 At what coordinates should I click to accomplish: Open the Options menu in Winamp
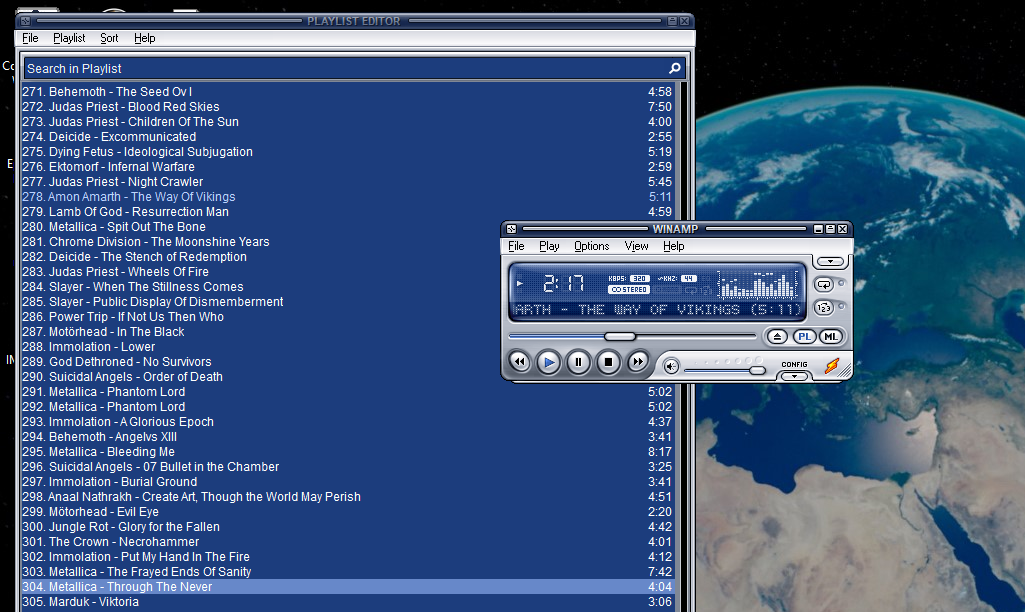[591, 246]
